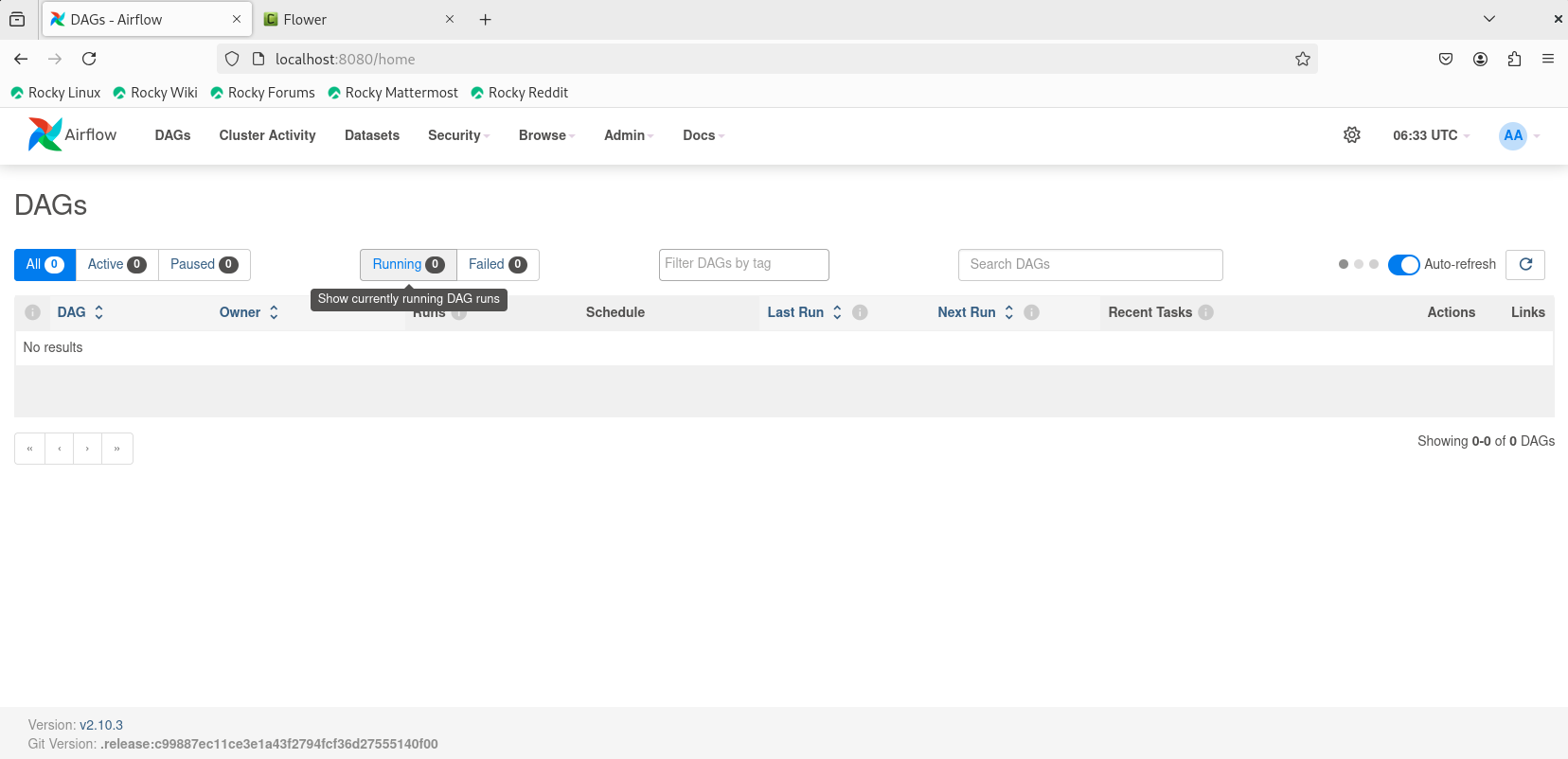Click the info icon next to Last Run
This screenshot has height=759, width=1568.
(860, 312)
